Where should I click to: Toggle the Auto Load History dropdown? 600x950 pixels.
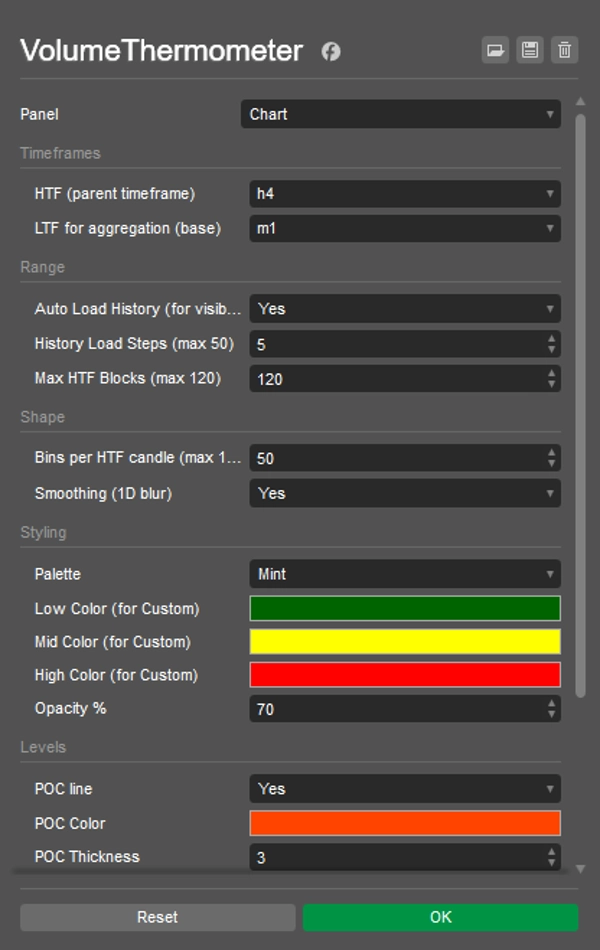(404, 309)
